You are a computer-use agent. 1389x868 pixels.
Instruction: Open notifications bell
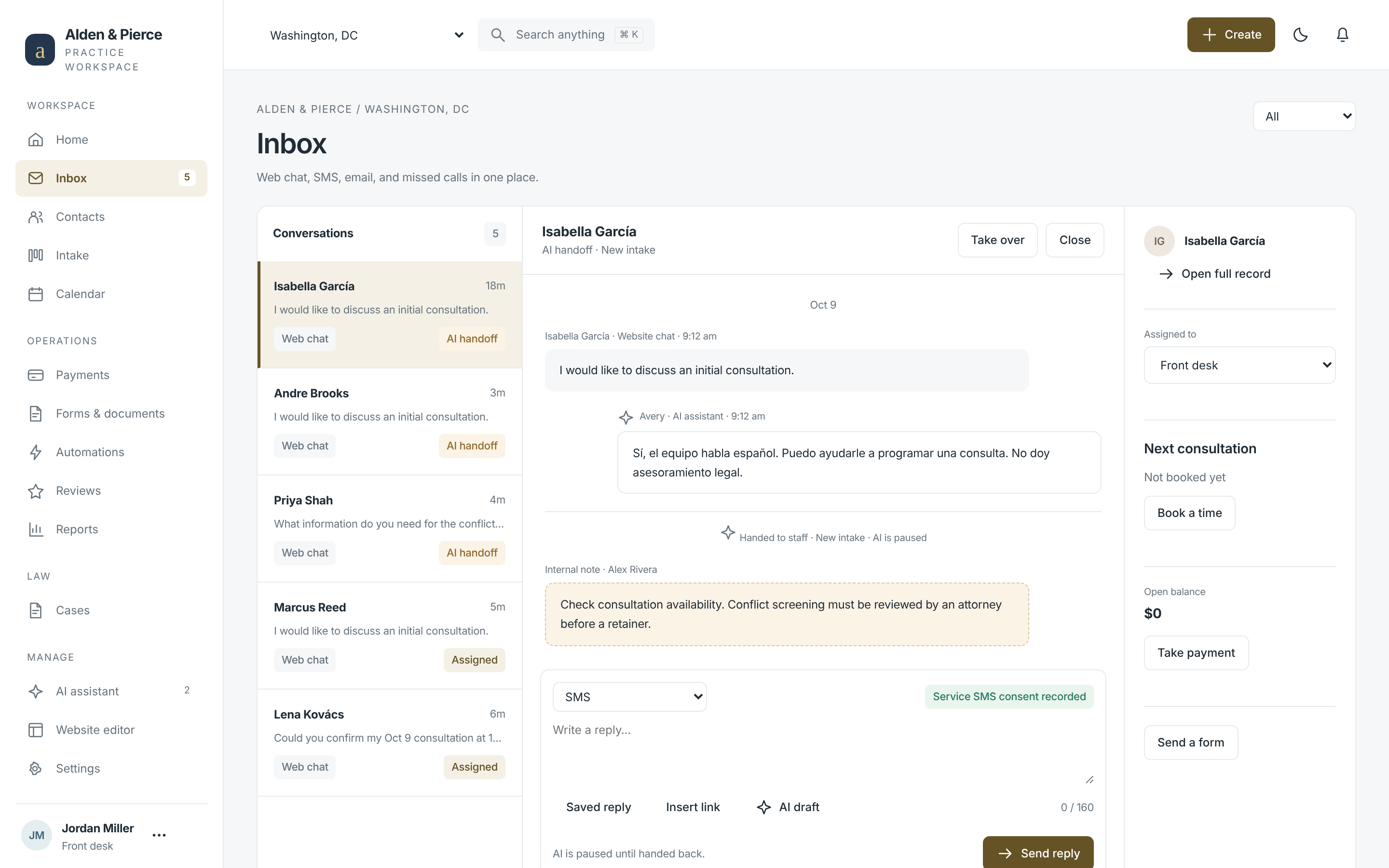tap(1342, 34)
